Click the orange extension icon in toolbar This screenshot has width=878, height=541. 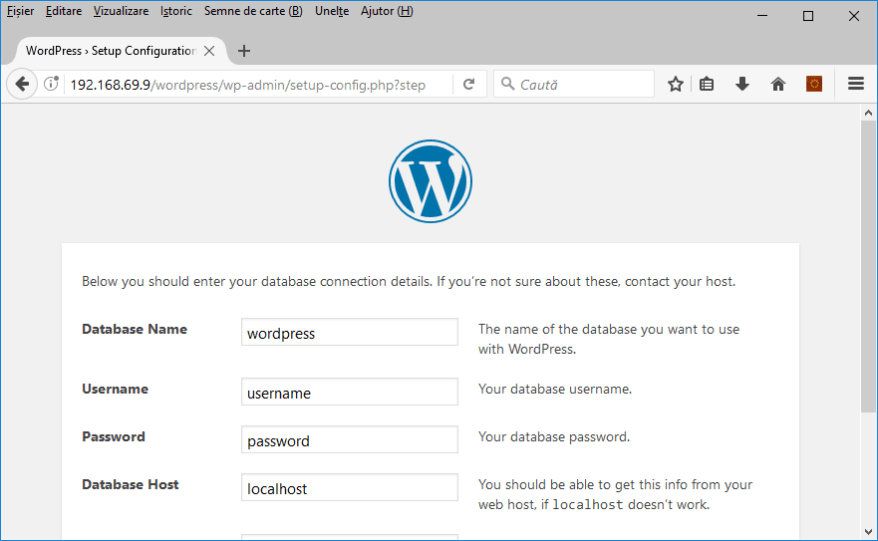click(x=814, y=85)
